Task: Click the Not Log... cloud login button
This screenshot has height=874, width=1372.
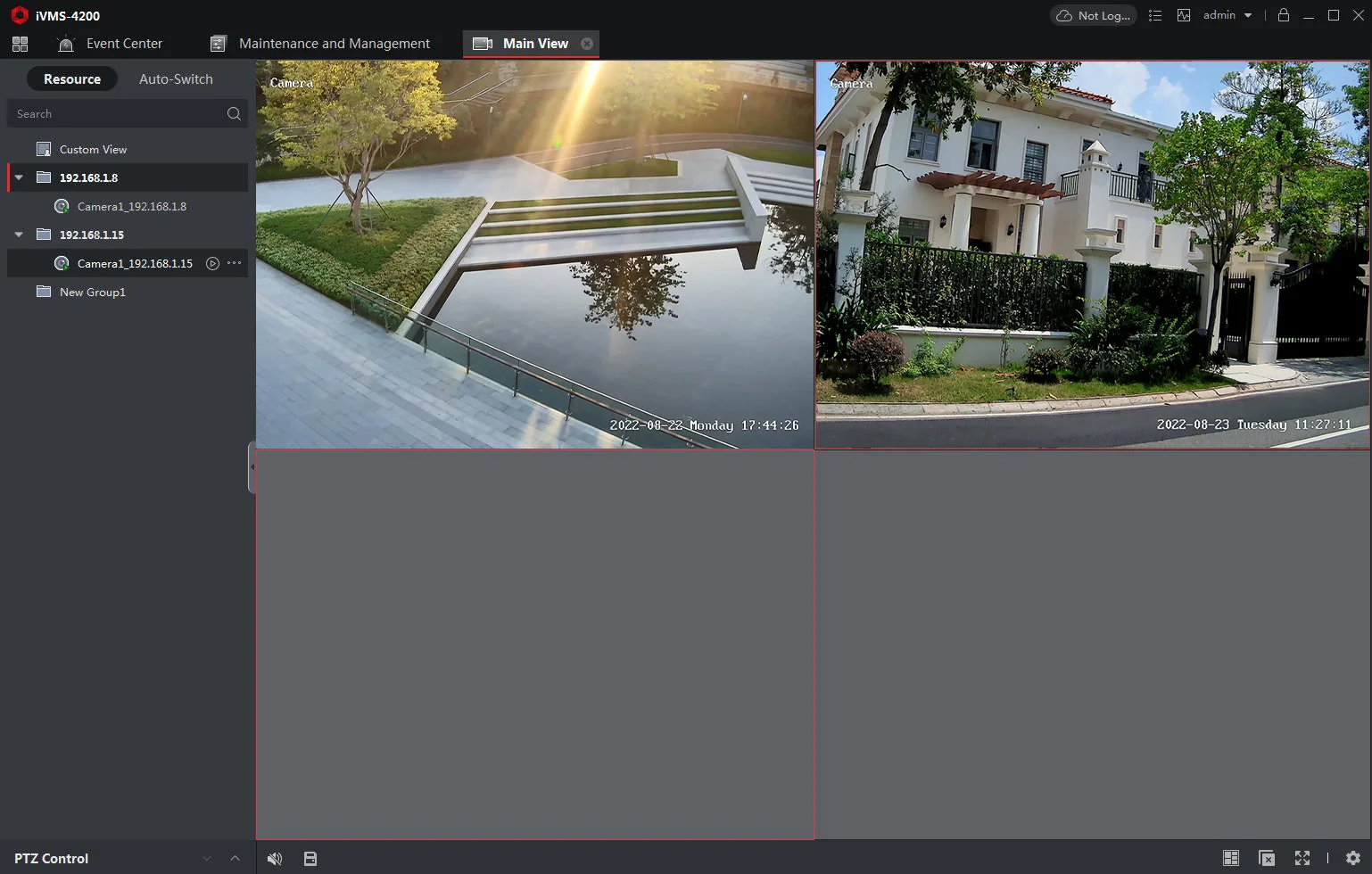Action: click(x=1092, y=15)
